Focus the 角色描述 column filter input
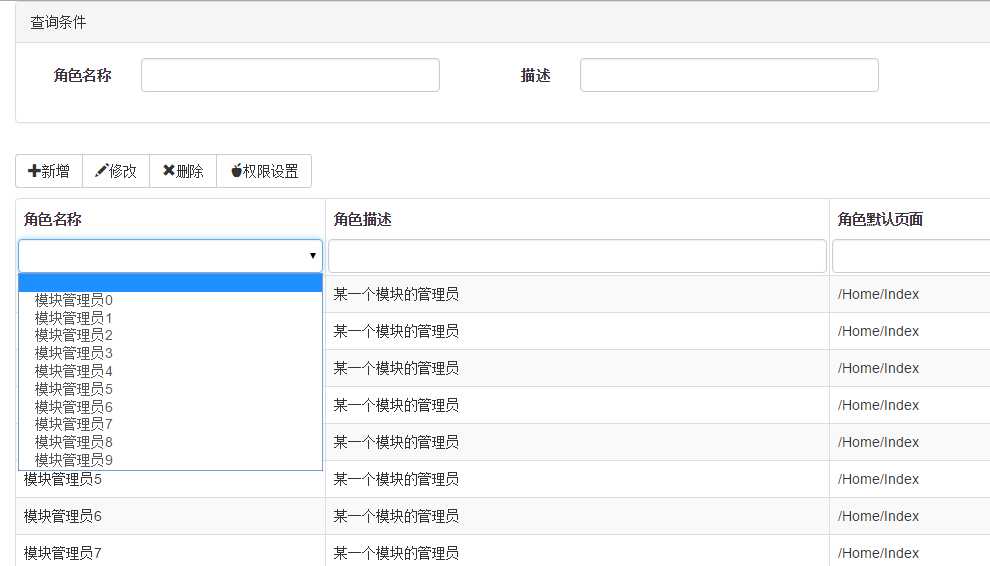This screenshot has width=990, height=566. click(x=577, y=256)
